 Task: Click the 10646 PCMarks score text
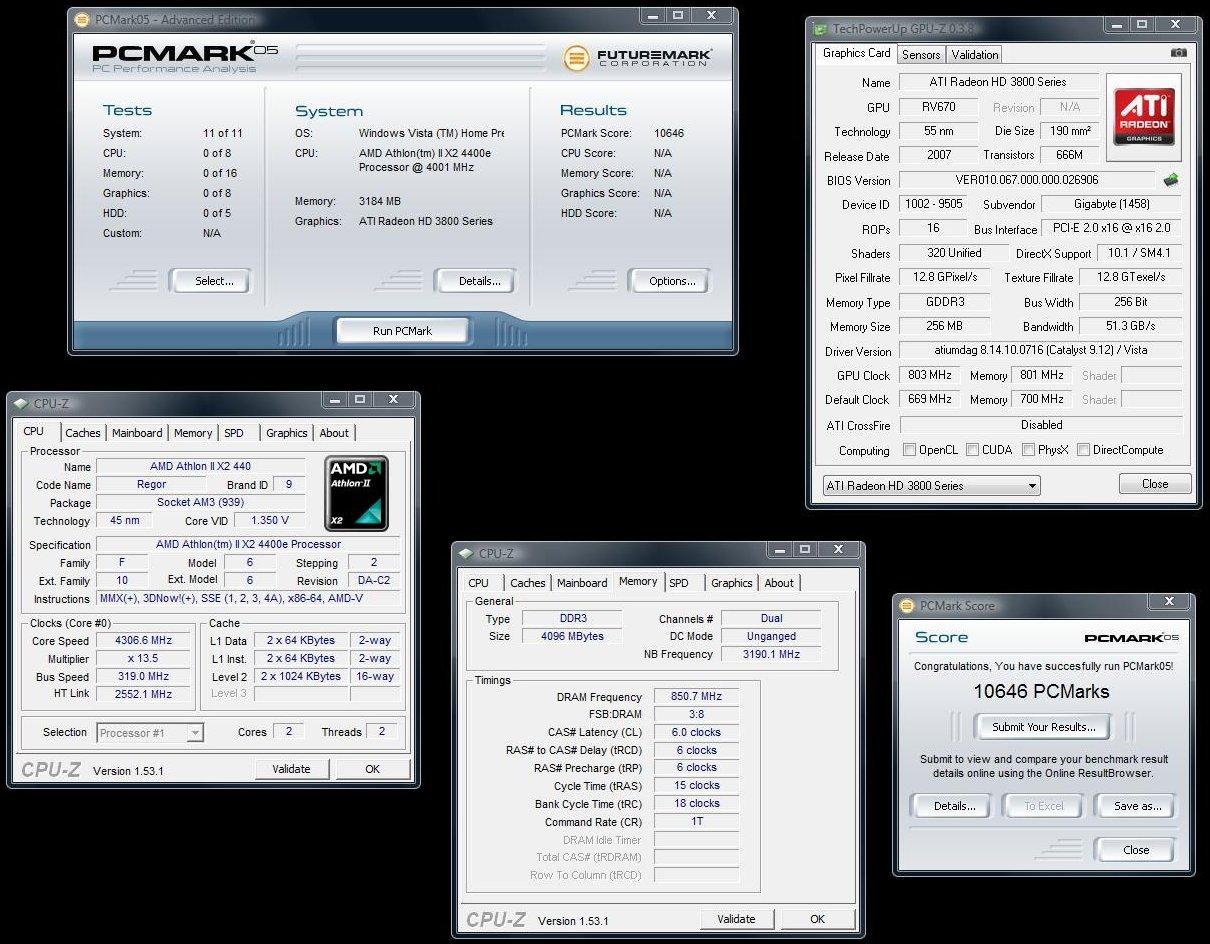[1041, 691]
